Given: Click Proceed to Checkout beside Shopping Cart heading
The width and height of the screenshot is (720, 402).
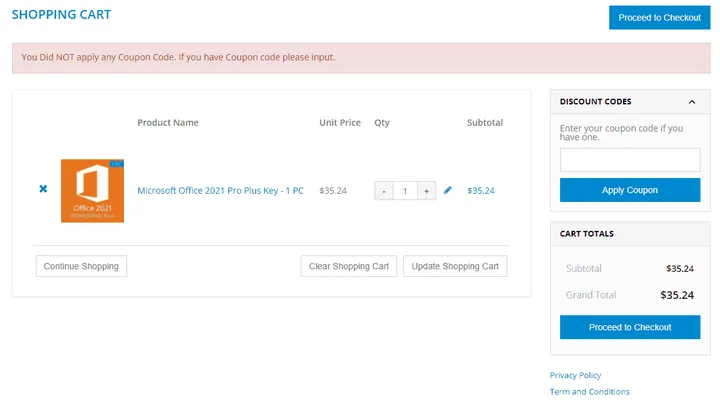Looking at the screenshot, I should pyautogui.click(x=659, y=18).
